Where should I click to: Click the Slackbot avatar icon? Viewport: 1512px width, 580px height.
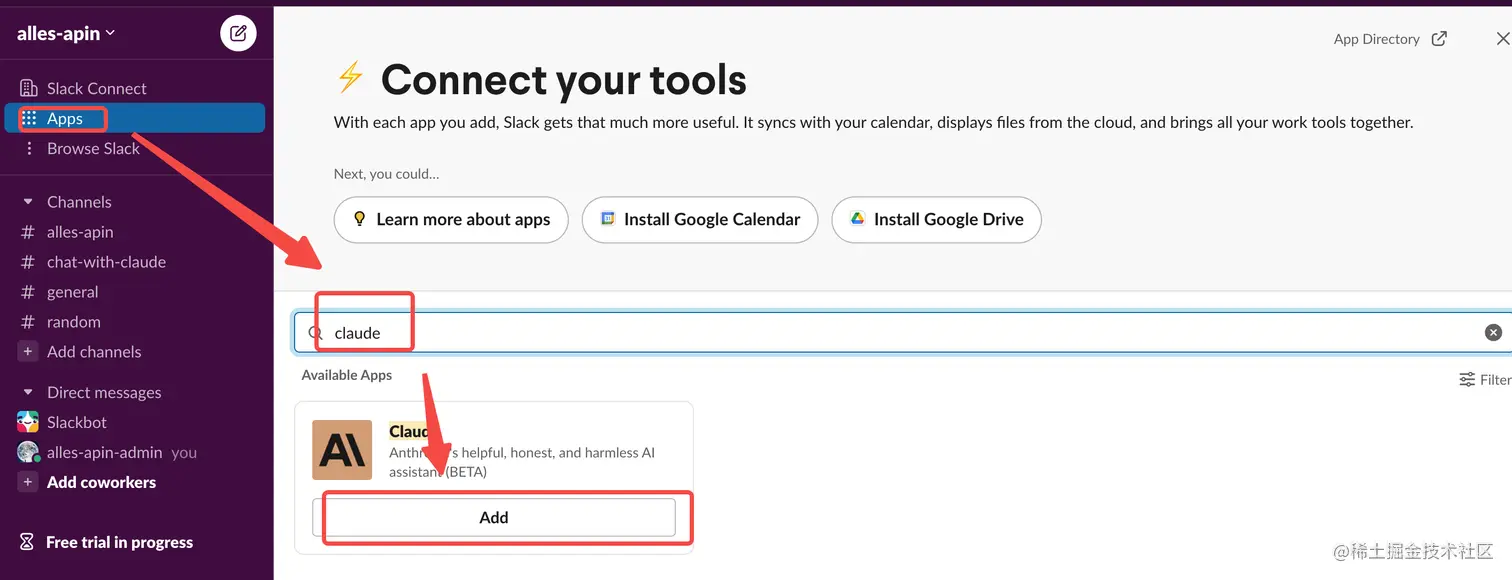click(28, 422)
